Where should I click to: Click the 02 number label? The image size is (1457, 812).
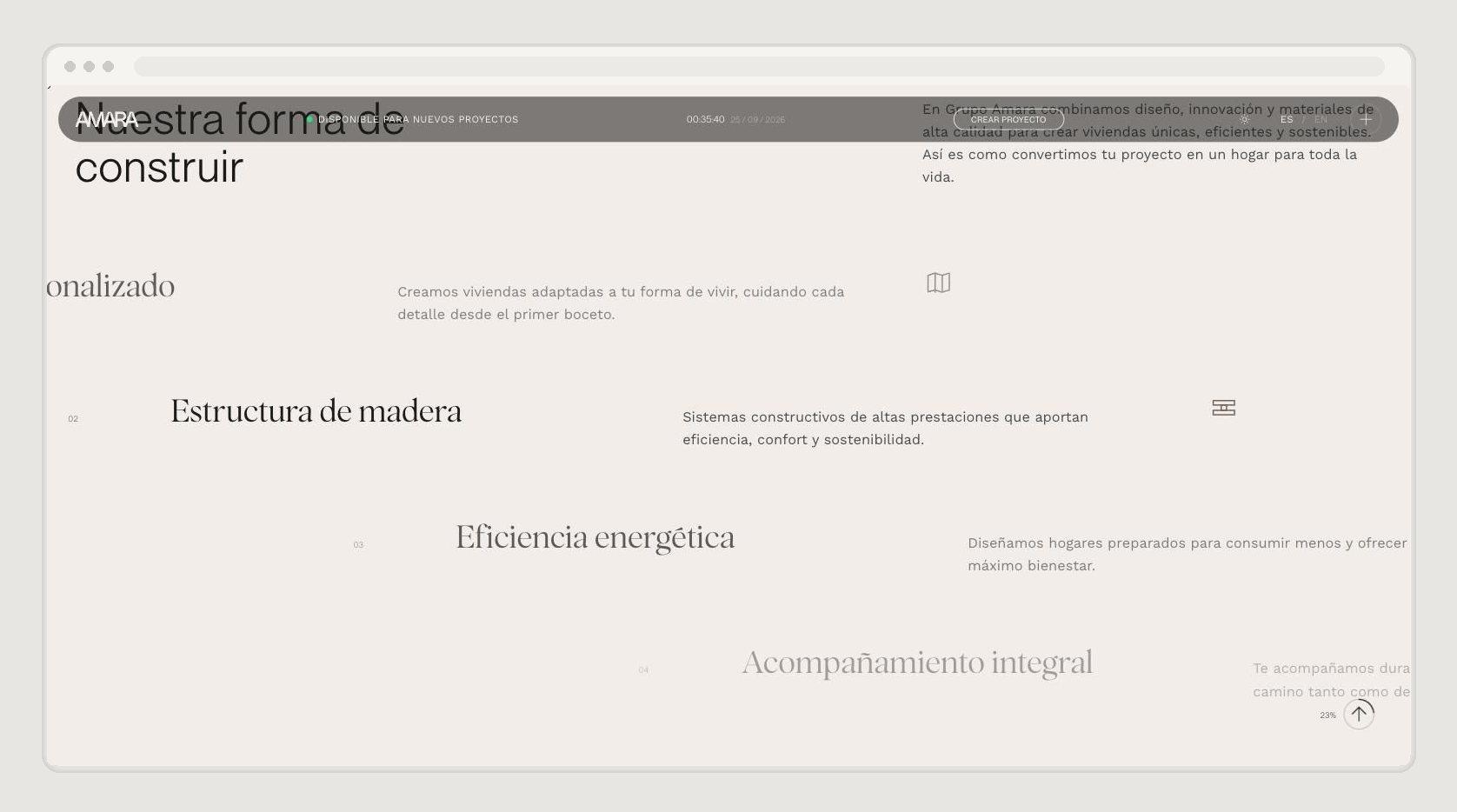point(73,419)
